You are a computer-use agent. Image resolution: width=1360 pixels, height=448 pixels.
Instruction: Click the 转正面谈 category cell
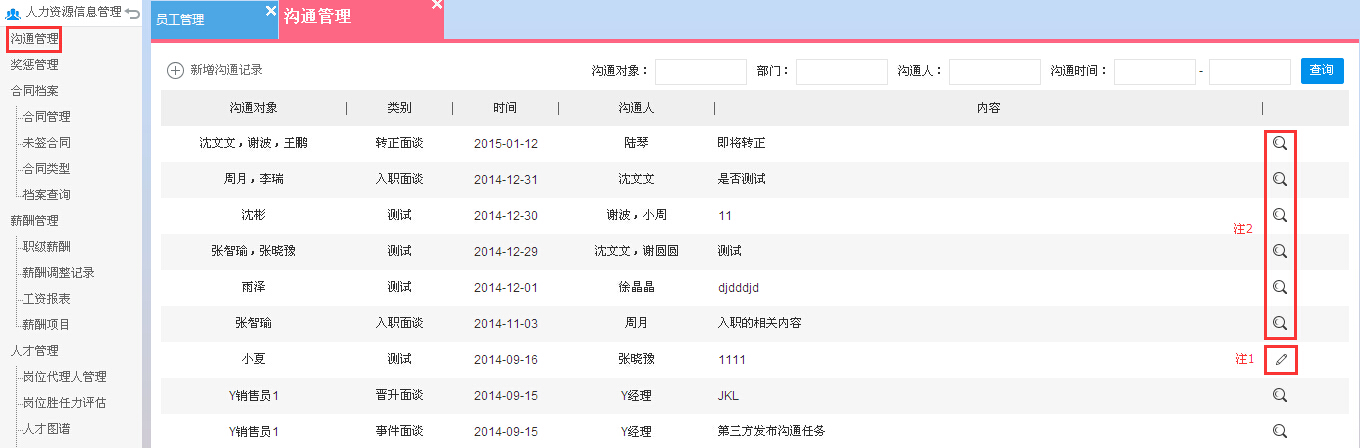tap(399, 143)
